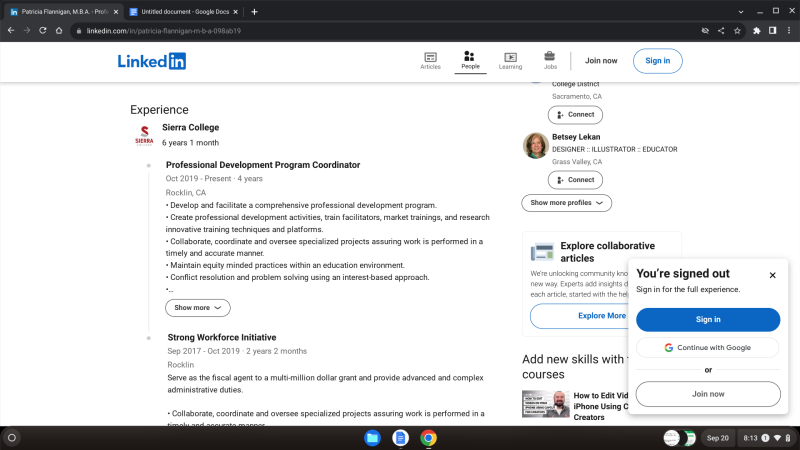Click the Sierra College logo
Image resolution: width=800 pixels, height=450 pixels.
(144, 135)
